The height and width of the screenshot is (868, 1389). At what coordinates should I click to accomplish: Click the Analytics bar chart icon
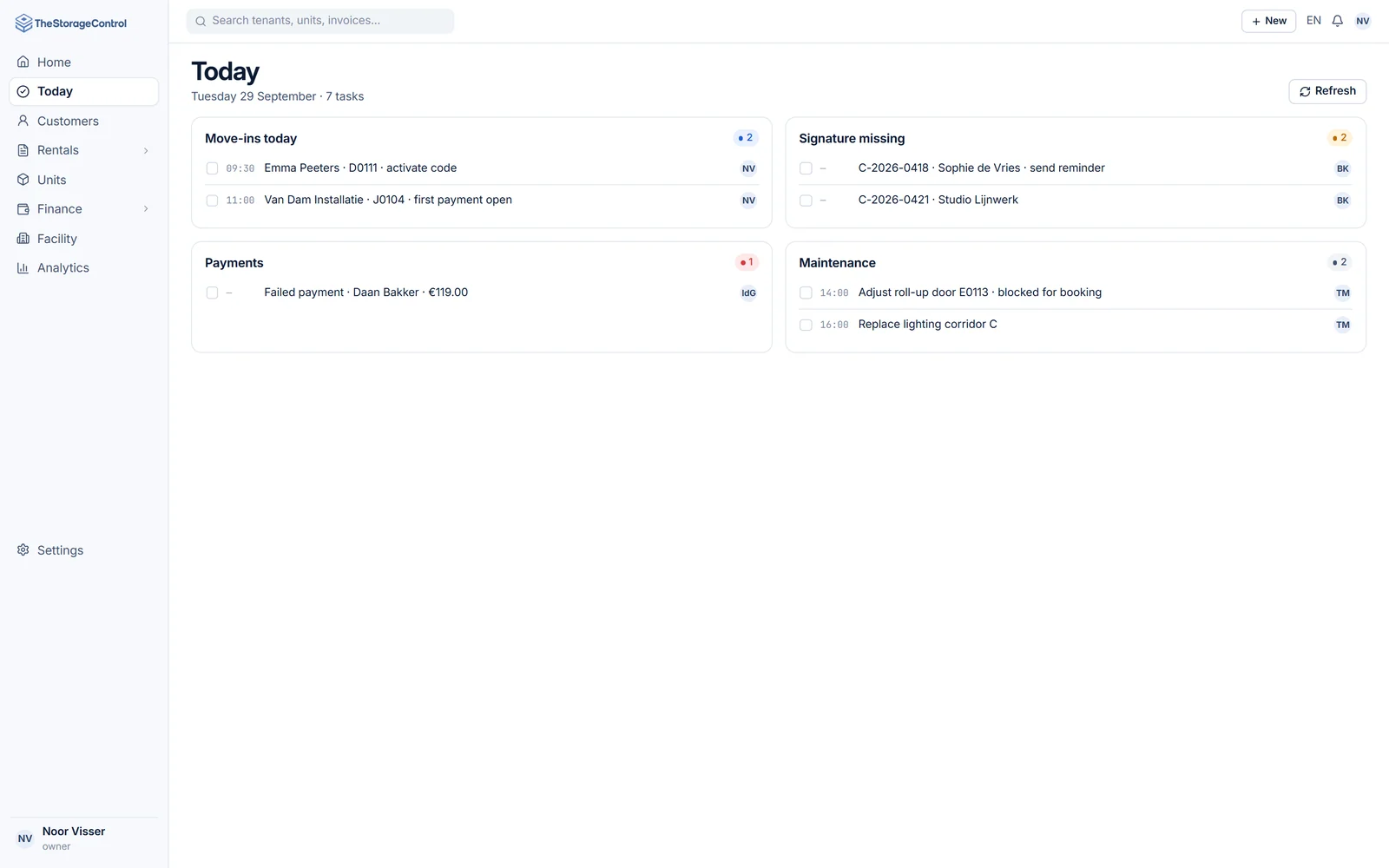(23, 268)
